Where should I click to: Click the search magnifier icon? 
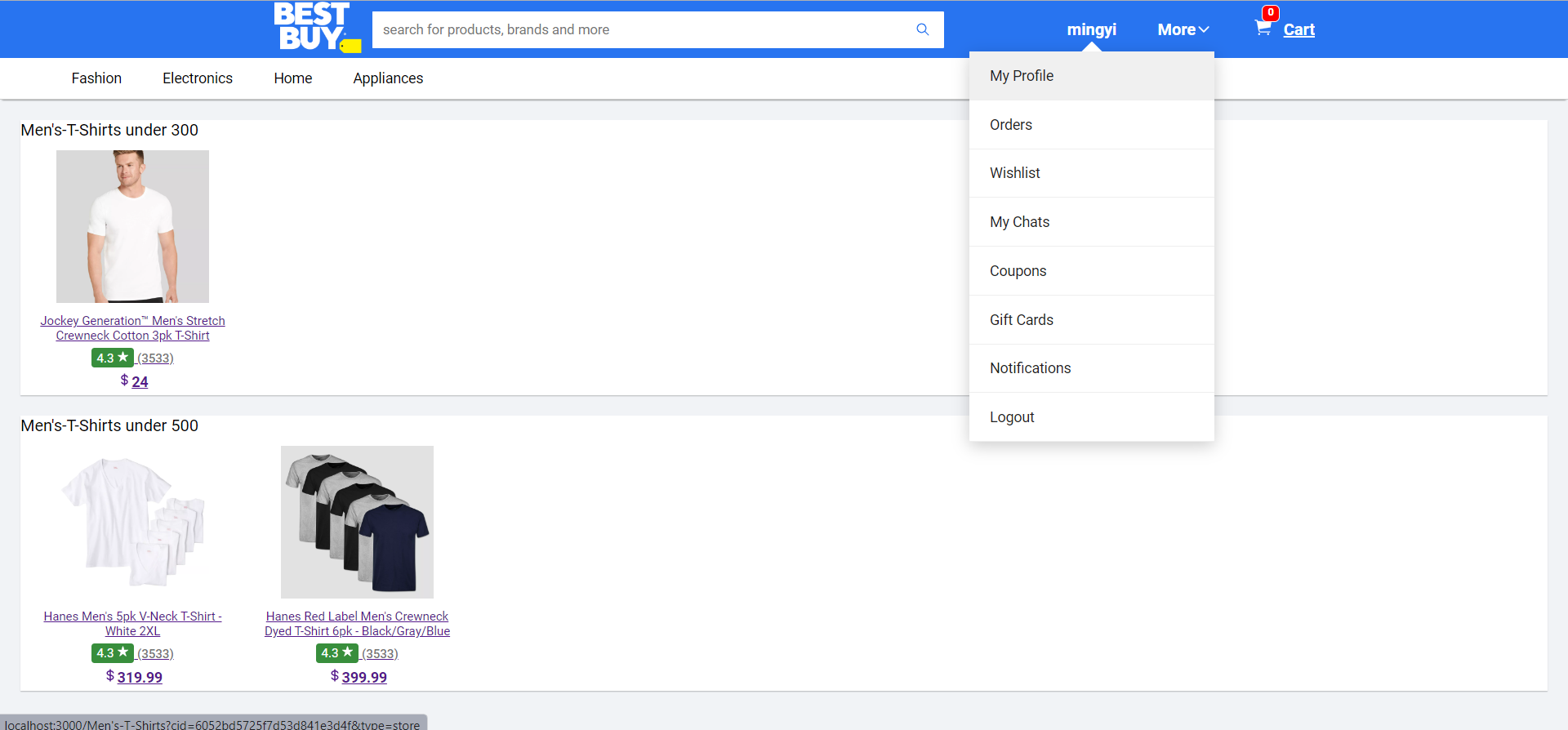click(x=922, y=29)
